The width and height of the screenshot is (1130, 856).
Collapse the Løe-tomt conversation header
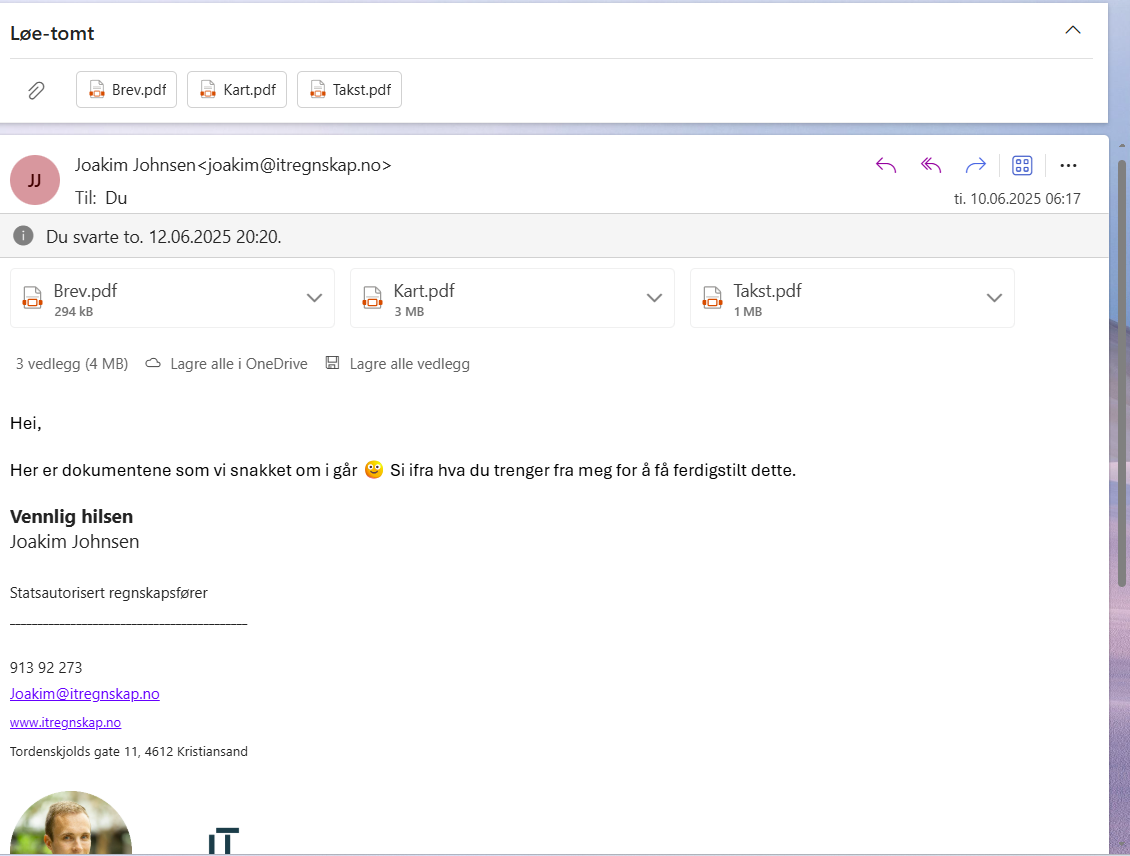pos(1073,30)
